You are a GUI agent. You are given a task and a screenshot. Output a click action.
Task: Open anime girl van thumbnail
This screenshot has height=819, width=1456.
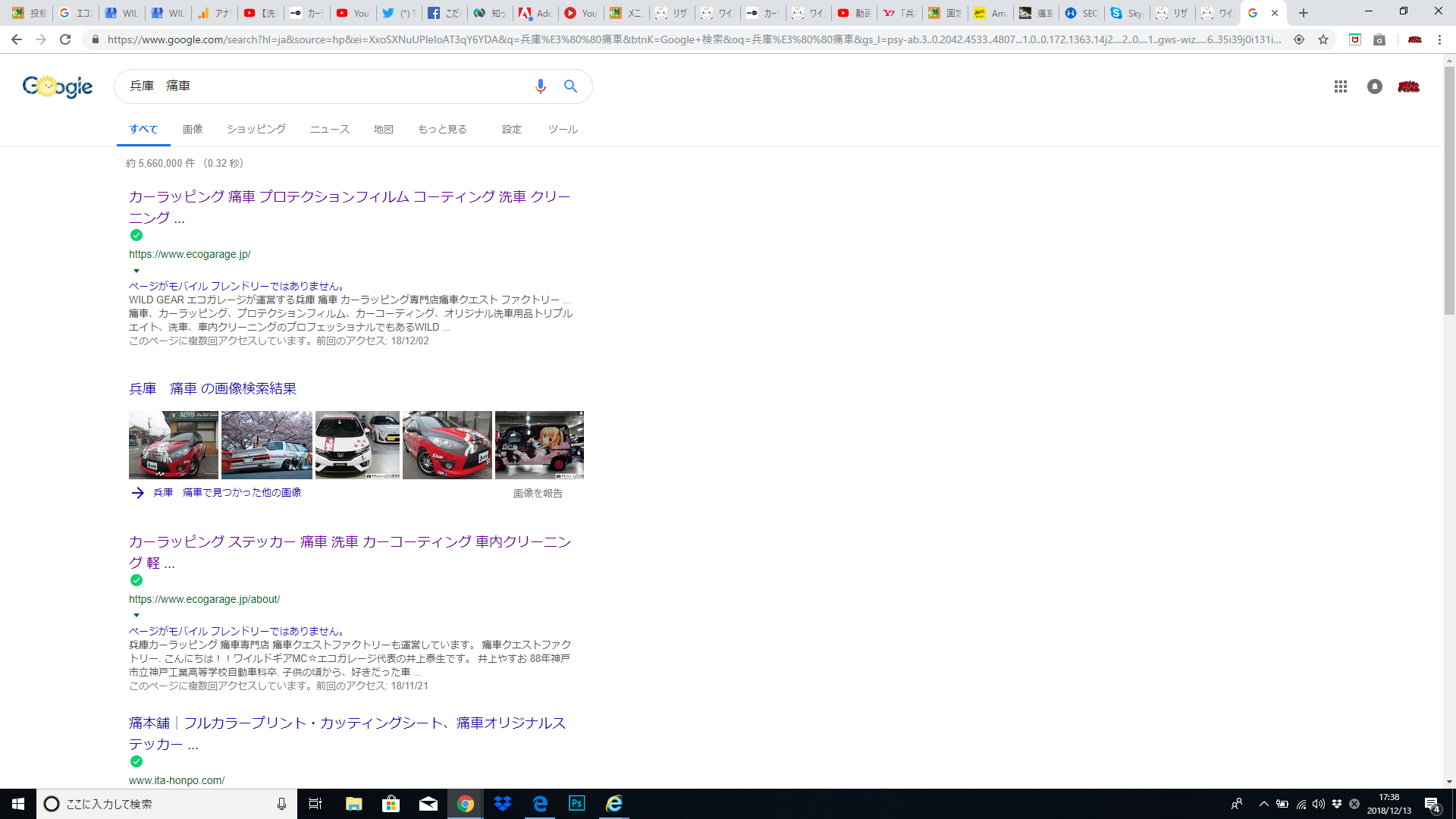pos(539,445)
